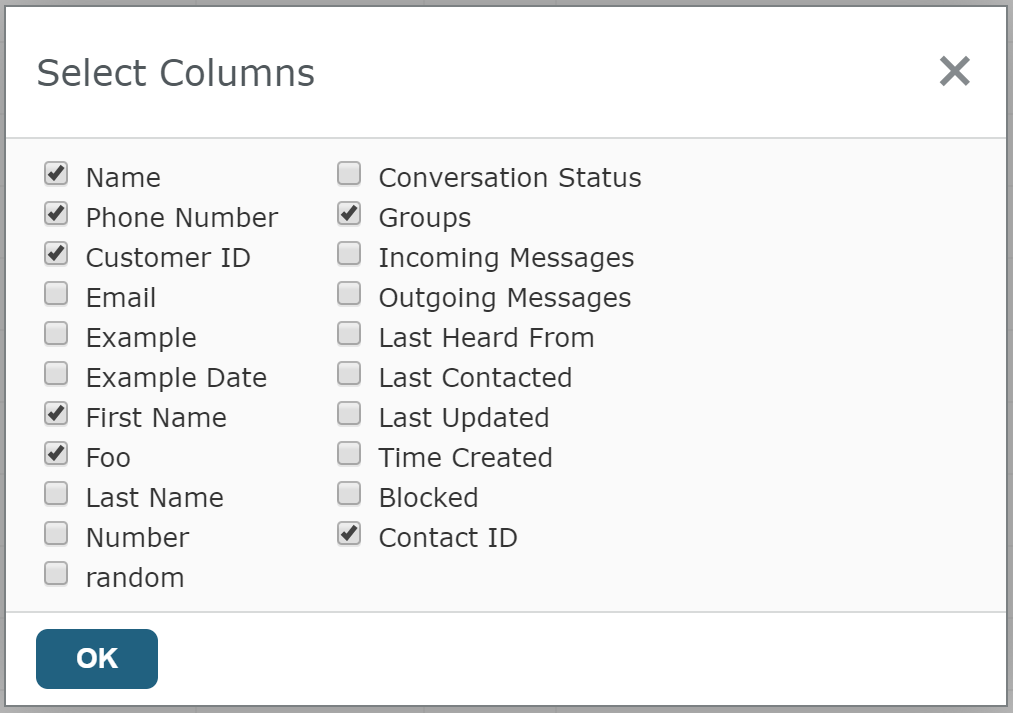1013x713 pixels.
Task: Uncheck the Contact ID checkbox
Action: [349, 534]
